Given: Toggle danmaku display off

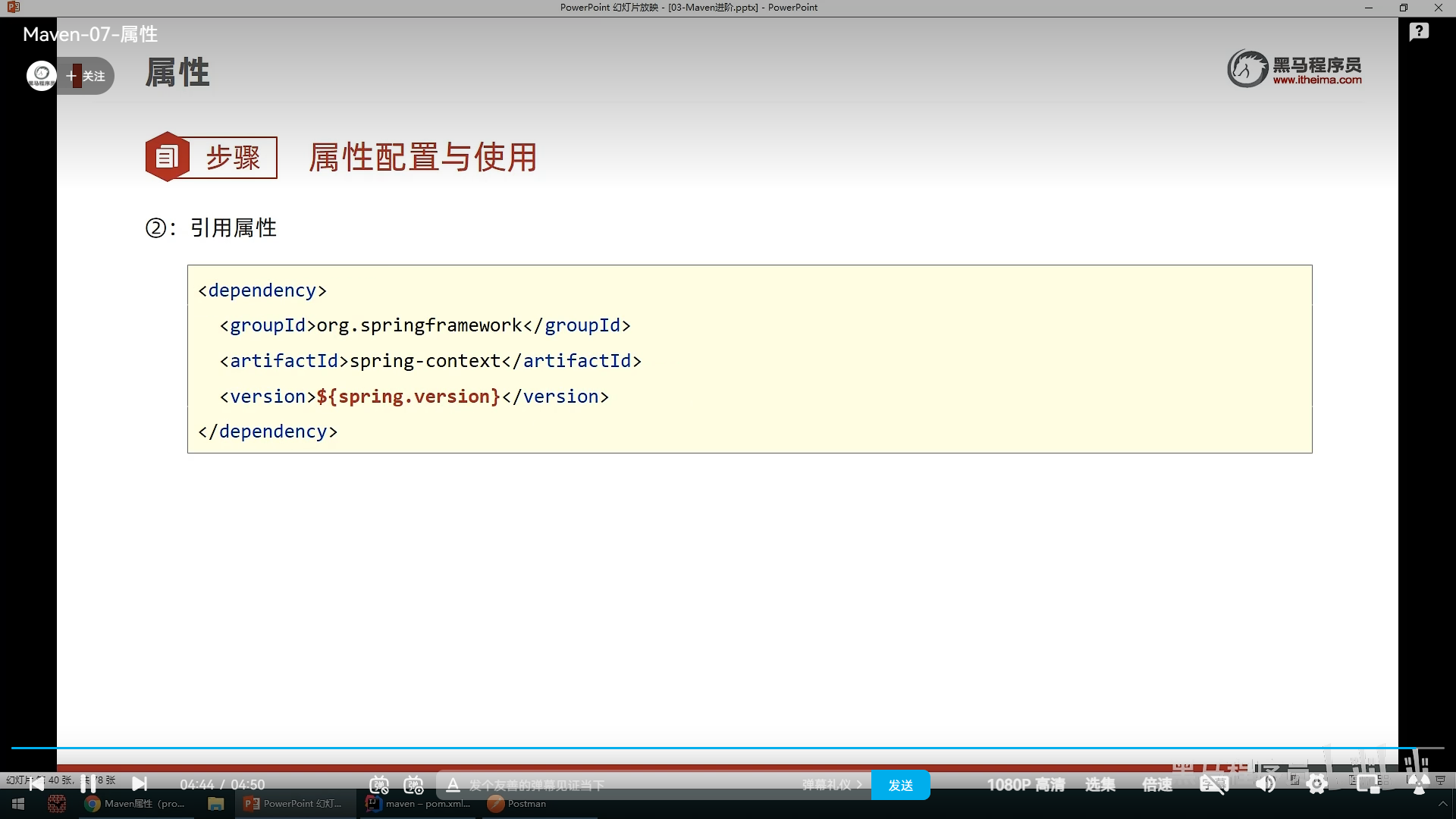Looking at the screenshot, I should pos(379,785).
